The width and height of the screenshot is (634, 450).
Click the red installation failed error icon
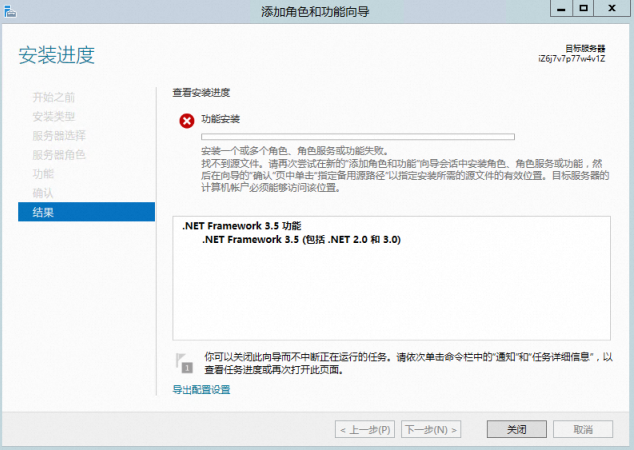point(186,121)
